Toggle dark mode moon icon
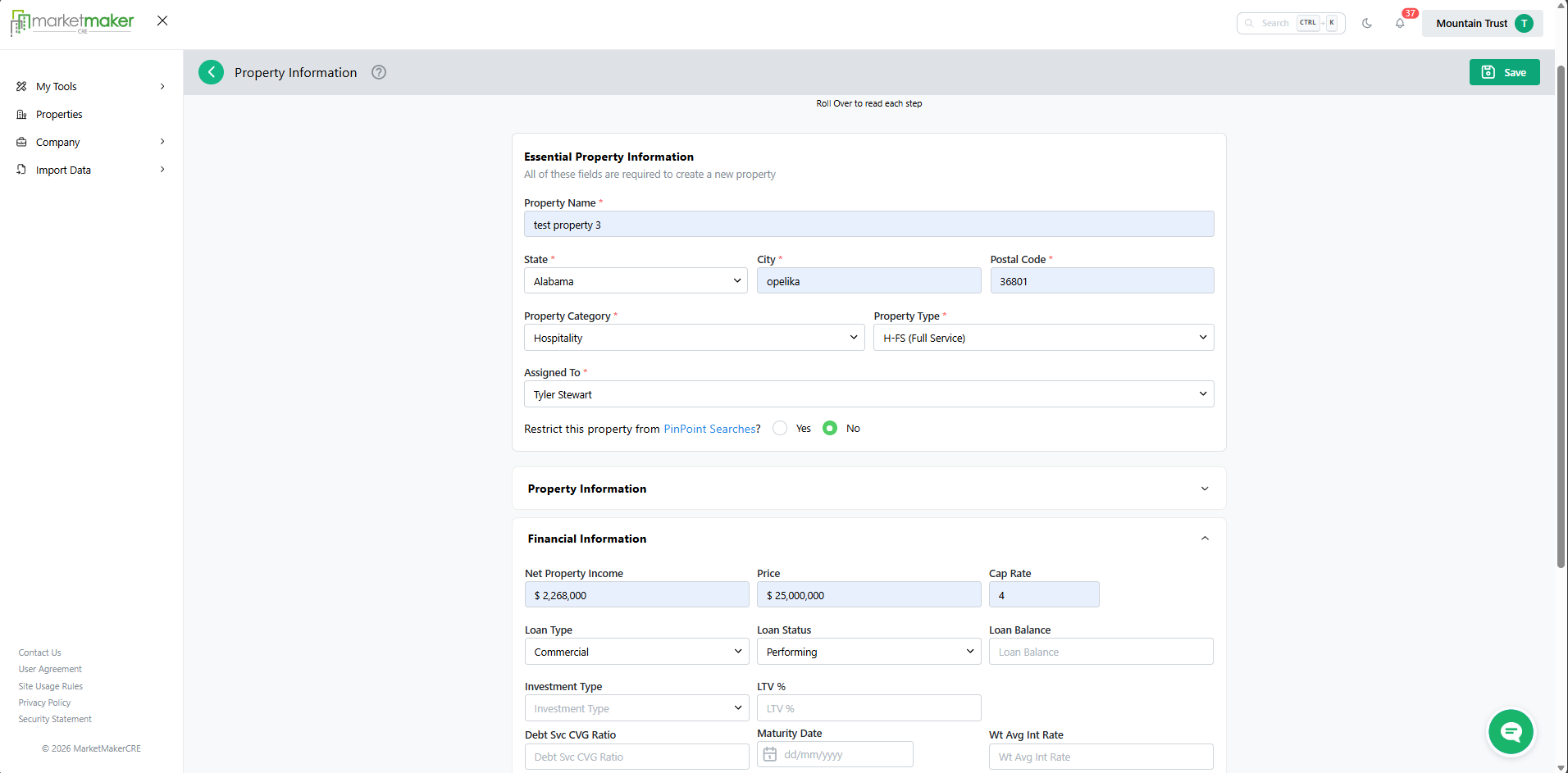Viewport: 1568px width, 773px height. pyautogui.click(x=1367, y=23)
